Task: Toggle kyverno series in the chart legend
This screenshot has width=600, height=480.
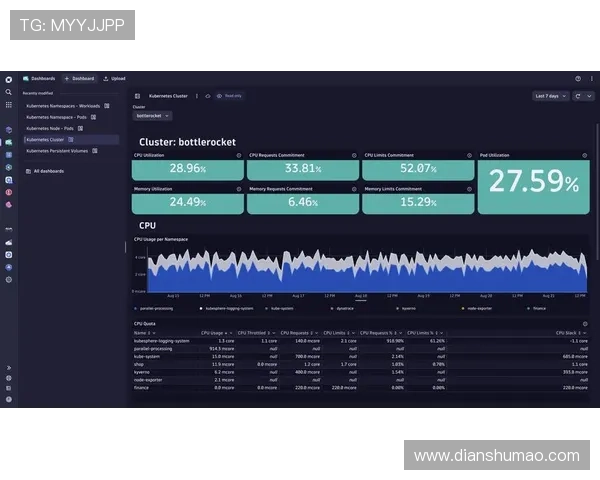Action: pos(406,309)
